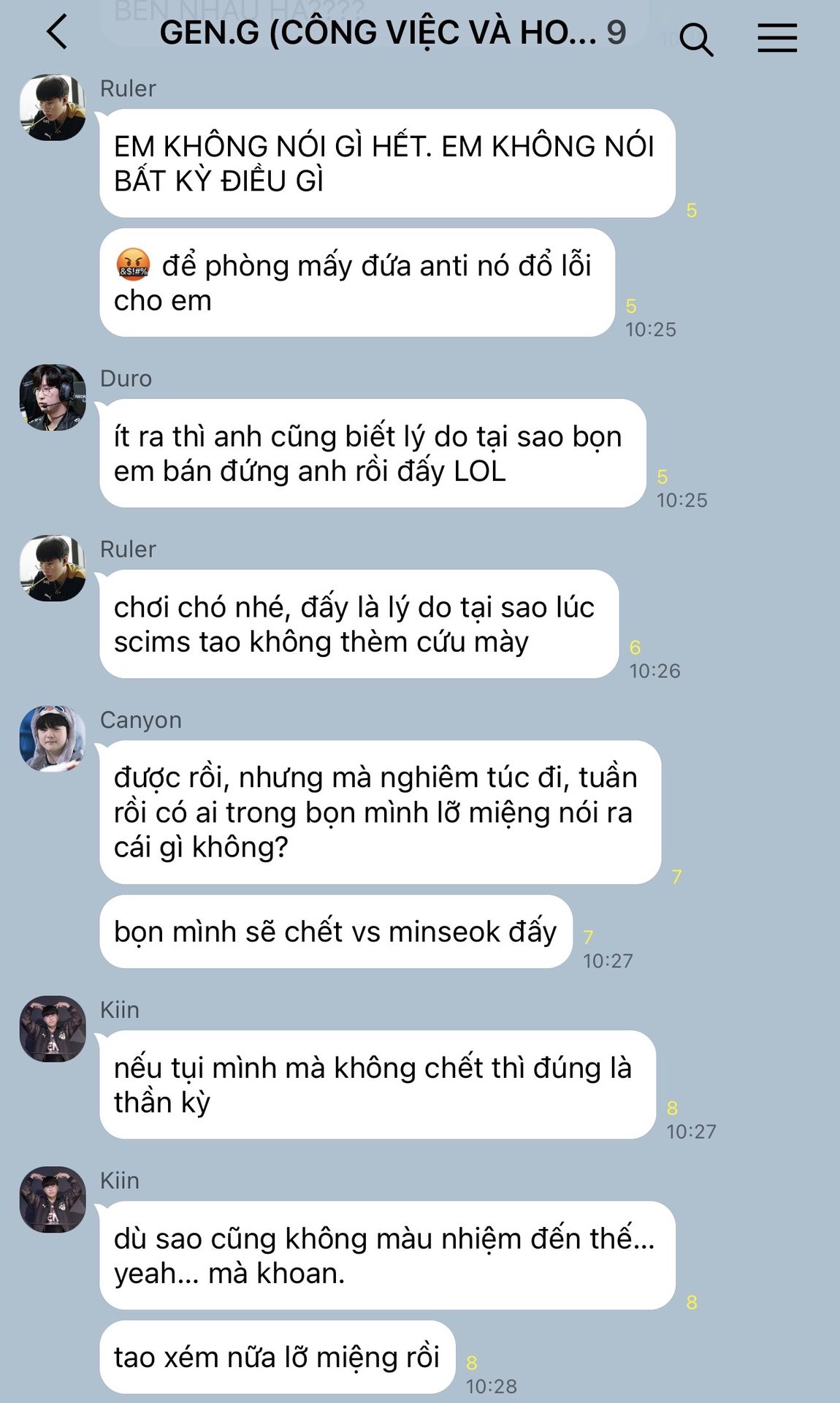Image resolution: width=840 pixels, height=1403 pixels.
Task: Tap Ruler's avatar beside 'chơi chó nhé' message
Action: click(53, 568)
